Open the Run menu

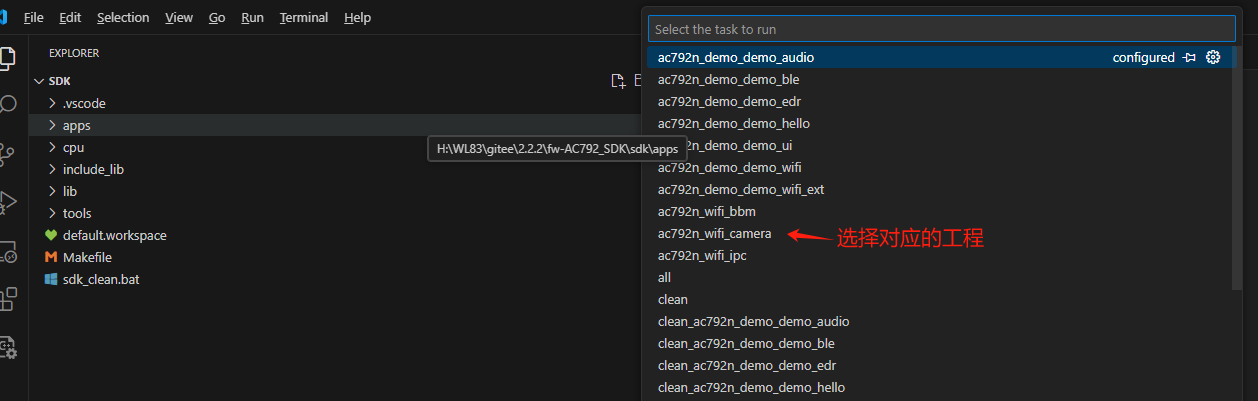[252, 17]
